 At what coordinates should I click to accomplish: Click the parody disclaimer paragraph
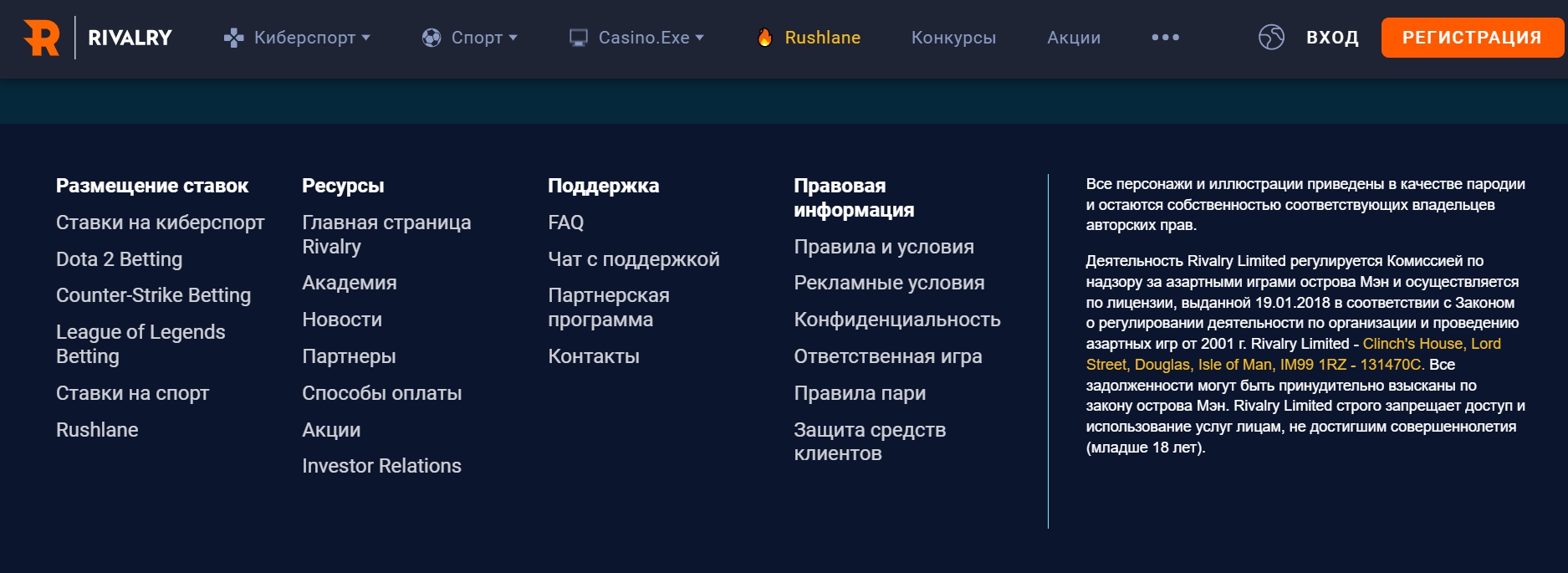click(1305, 204)
